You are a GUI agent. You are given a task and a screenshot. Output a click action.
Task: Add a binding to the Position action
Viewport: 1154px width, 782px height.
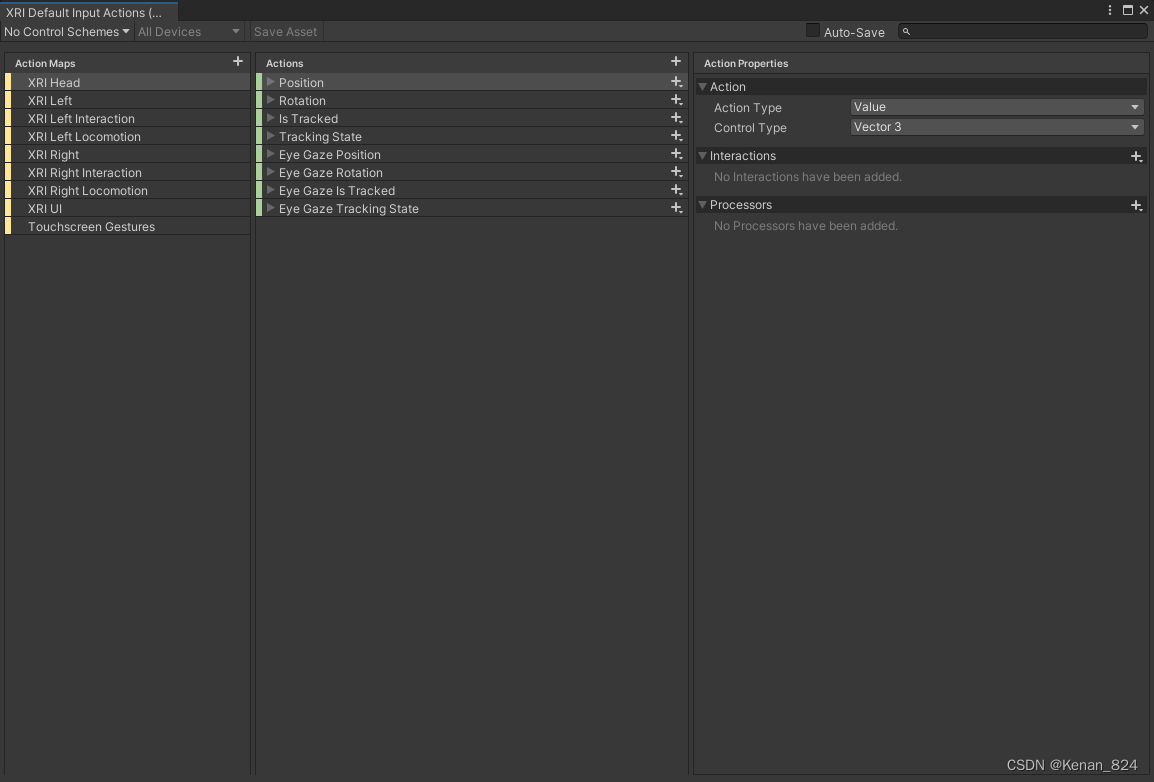(676, 82)
